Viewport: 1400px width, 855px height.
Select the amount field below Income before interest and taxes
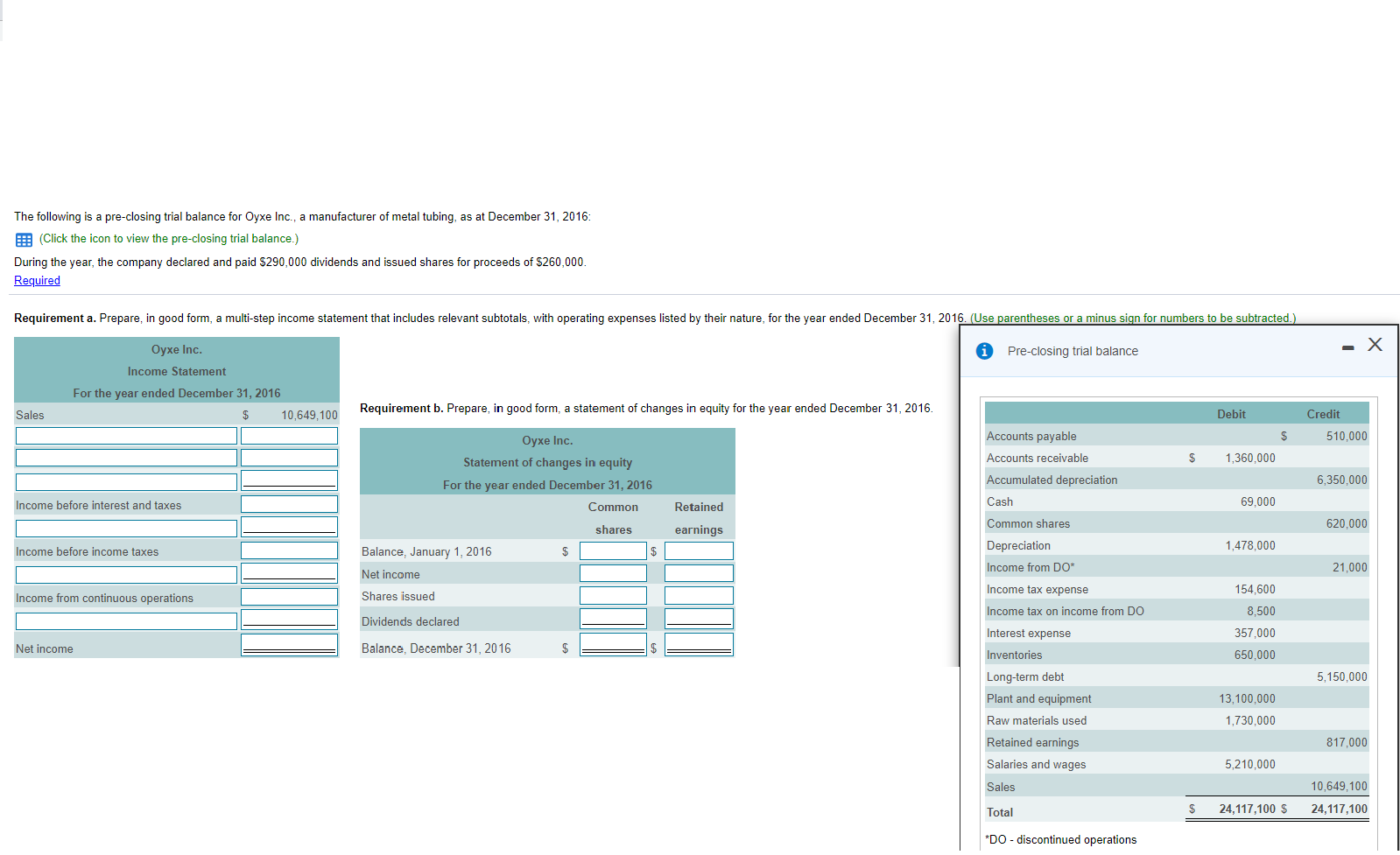pyautogui.click(x=289, y=527)
